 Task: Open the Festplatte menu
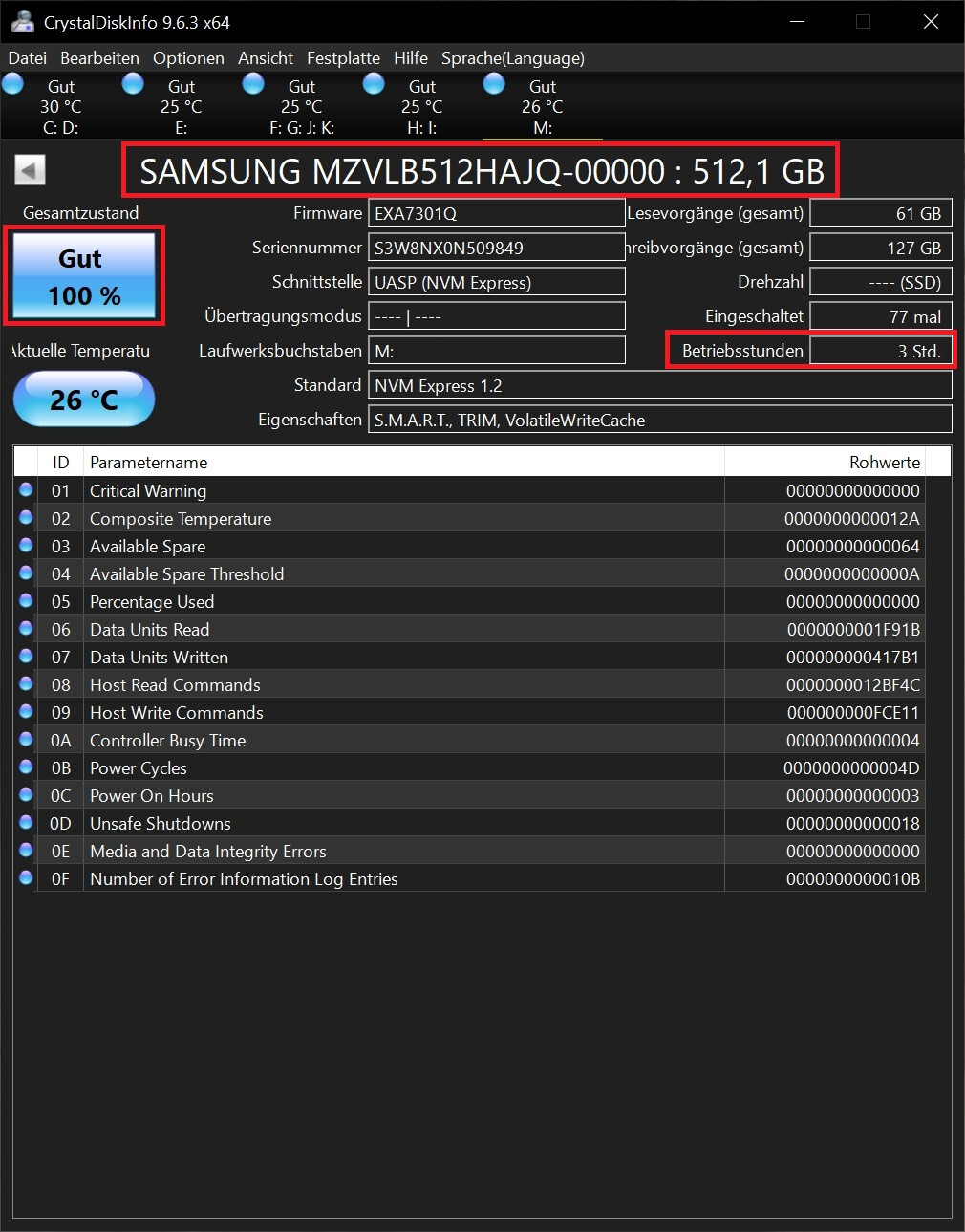343,58
